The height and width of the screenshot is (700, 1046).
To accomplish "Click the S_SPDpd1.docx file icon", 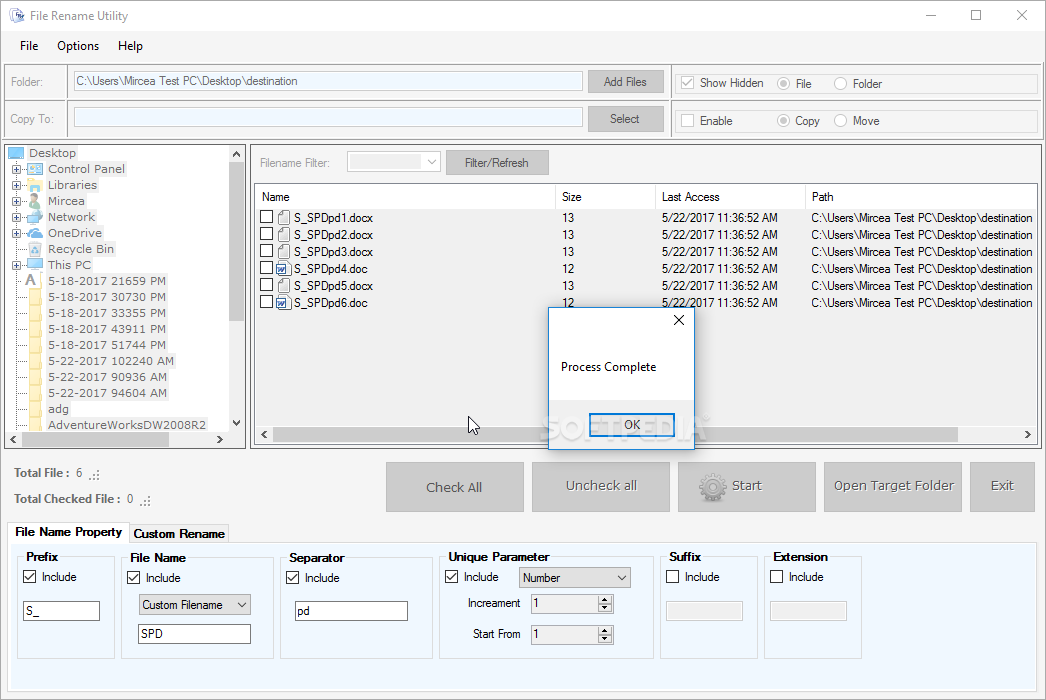I will (284, 218).
